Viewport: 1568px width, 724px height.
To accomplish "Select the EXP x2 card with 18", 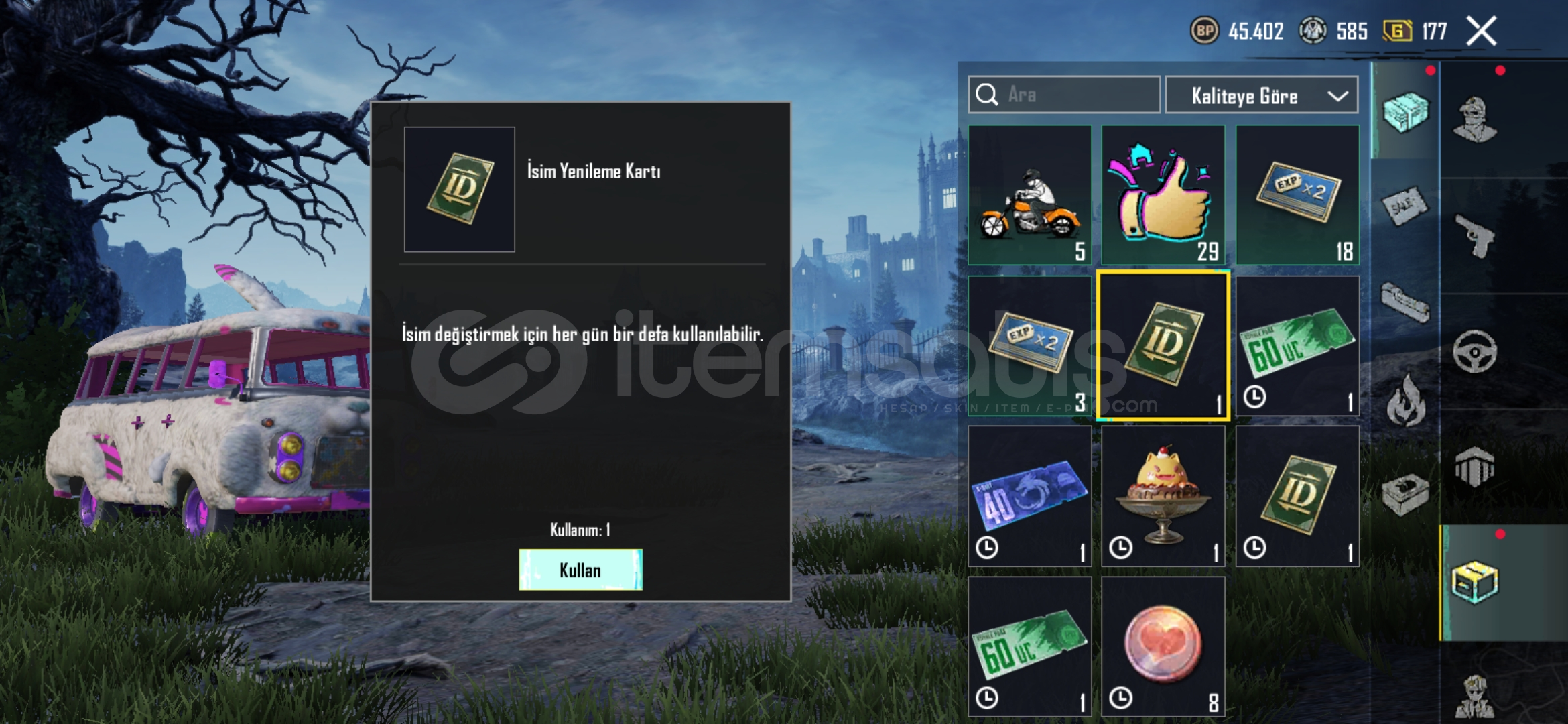I will coord(1297,195).
